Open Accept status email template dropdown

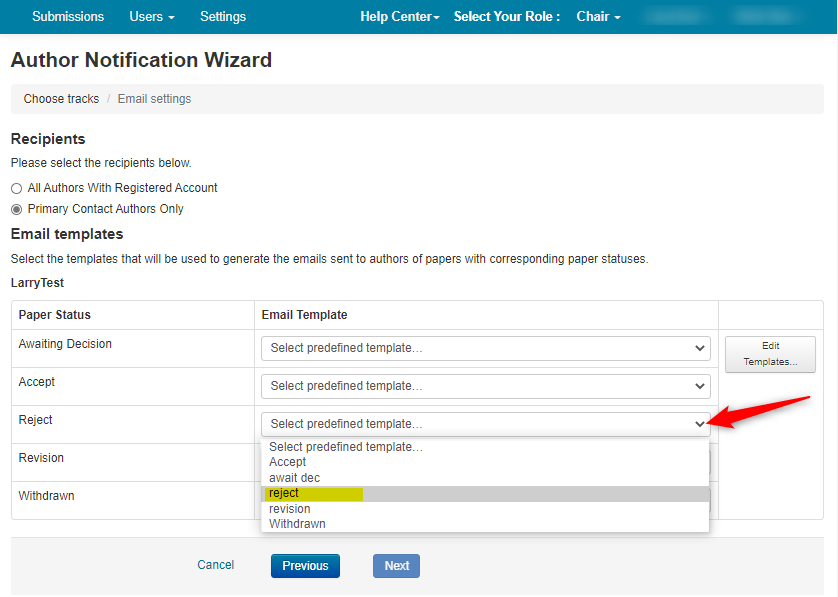485,386
